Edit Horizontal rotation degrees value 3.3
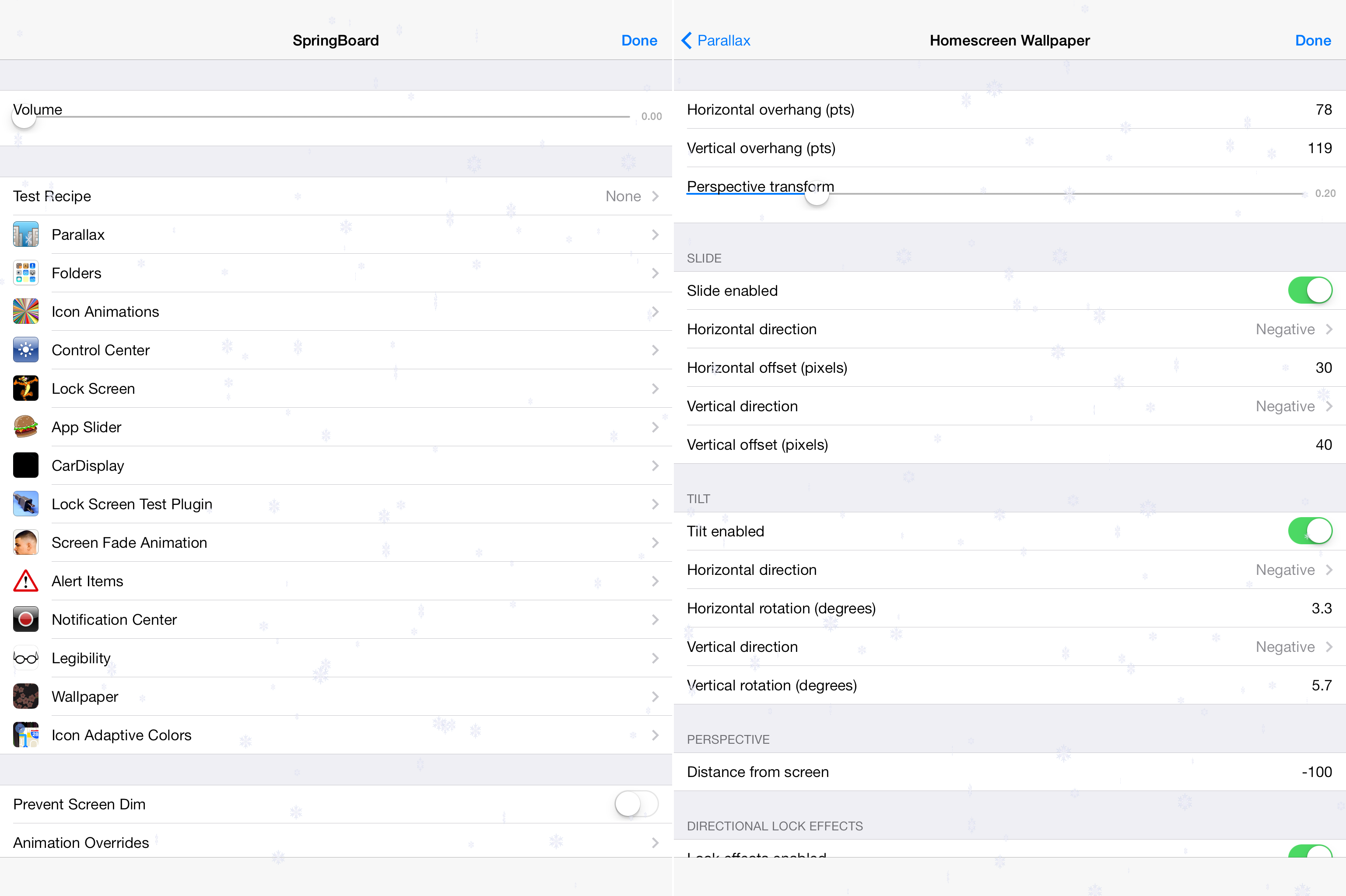The height and width of the screenshot is (896, 1346). (x=1321, y=608)
